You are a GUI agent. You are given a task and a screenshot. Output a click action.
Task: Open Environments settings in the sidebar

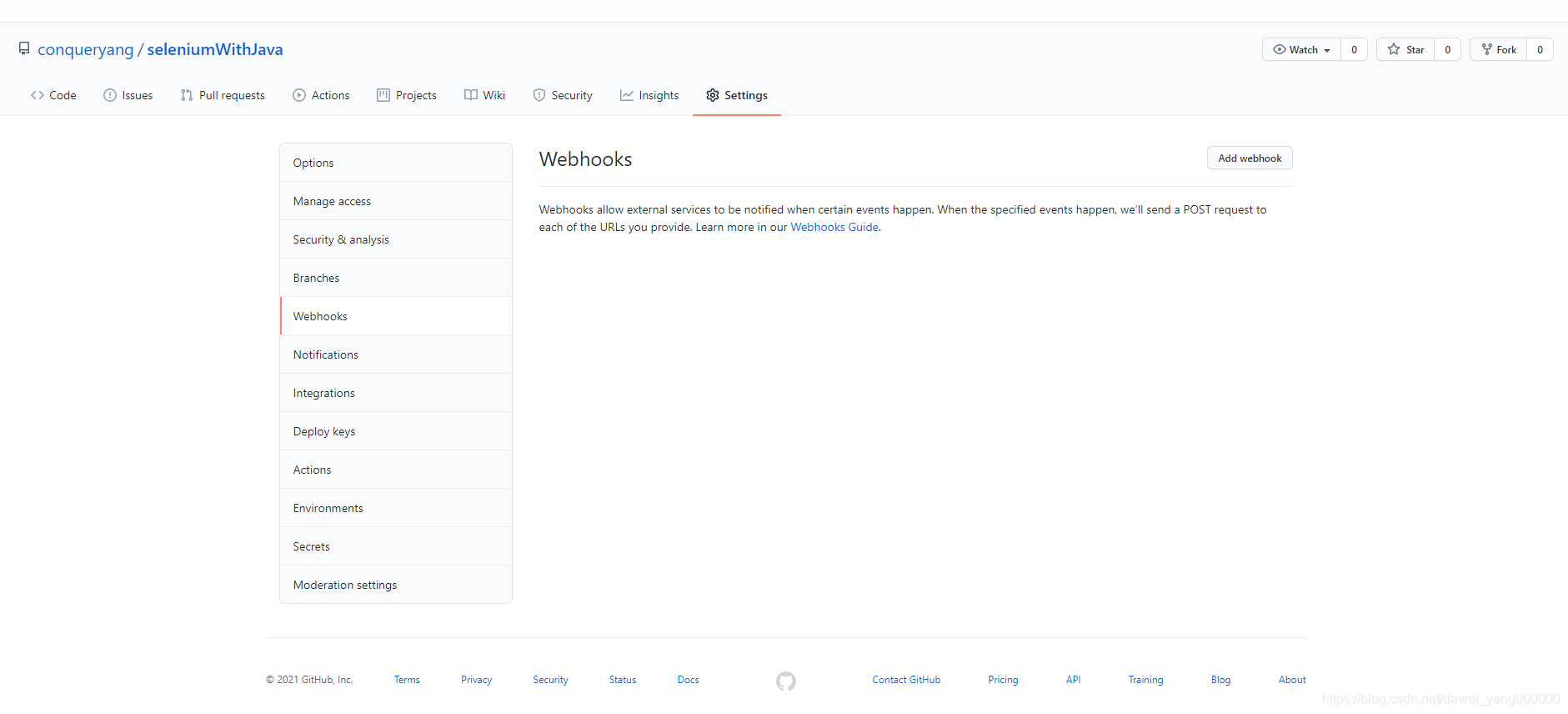(x=396, y=508)
